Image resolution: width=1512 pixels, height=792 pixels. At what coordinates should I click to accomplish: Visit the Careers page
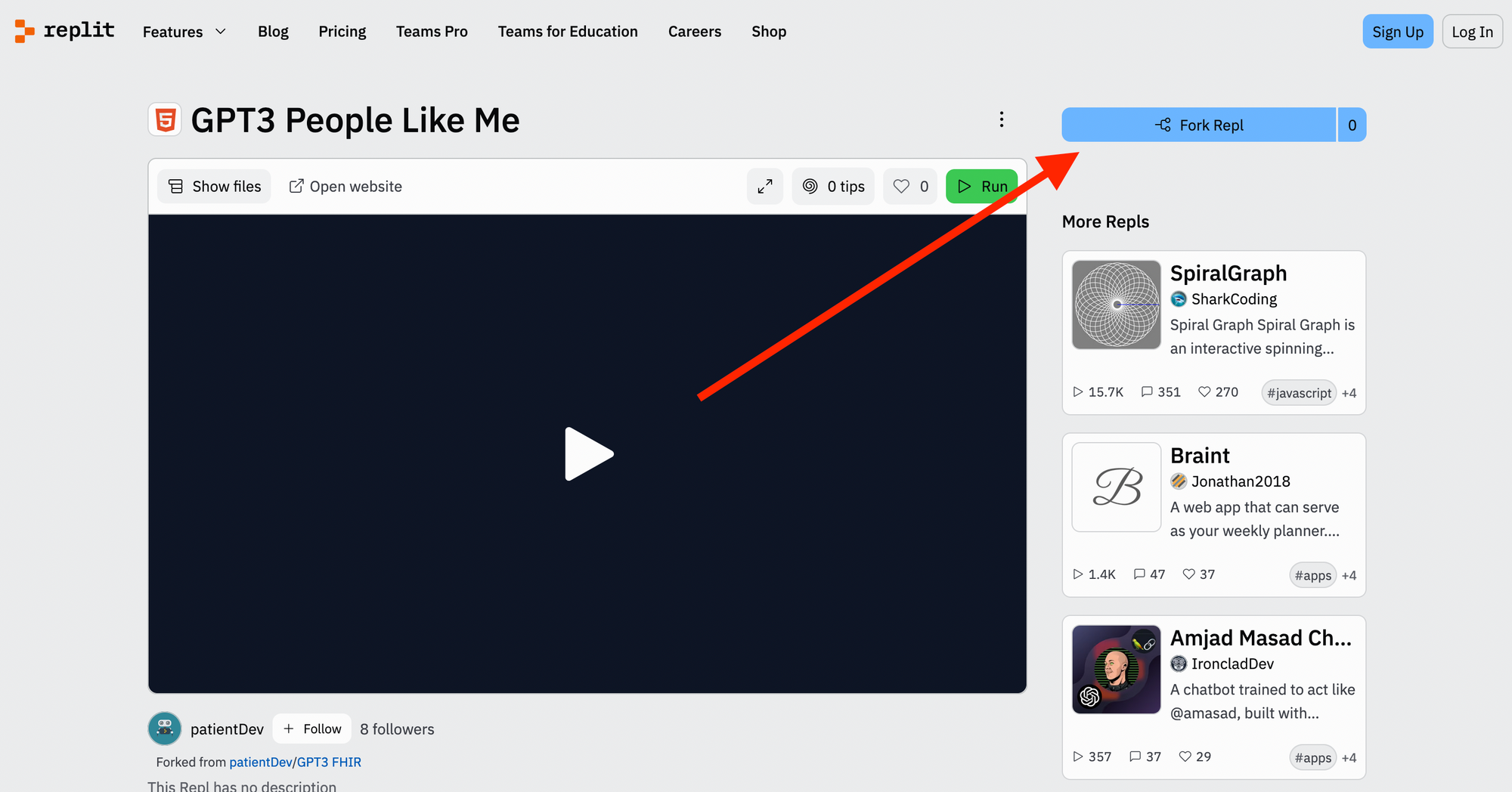pyautogui.click(x=695, y=32)
